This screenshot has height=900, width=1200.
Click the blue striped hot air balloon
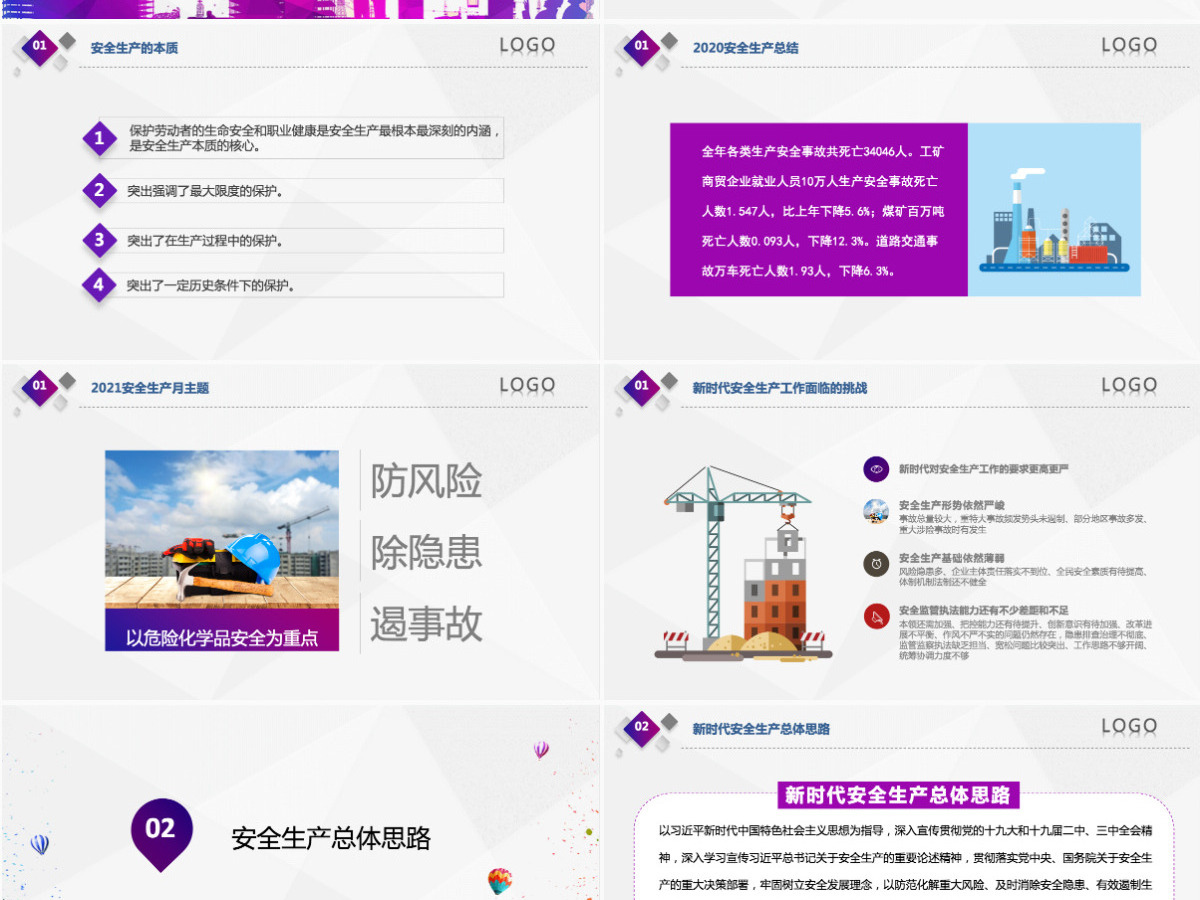tap(40, 846)
